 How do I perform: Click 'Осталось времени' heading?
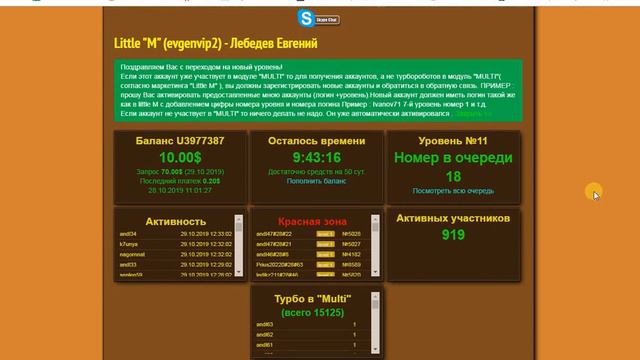[x=316, y=141]
